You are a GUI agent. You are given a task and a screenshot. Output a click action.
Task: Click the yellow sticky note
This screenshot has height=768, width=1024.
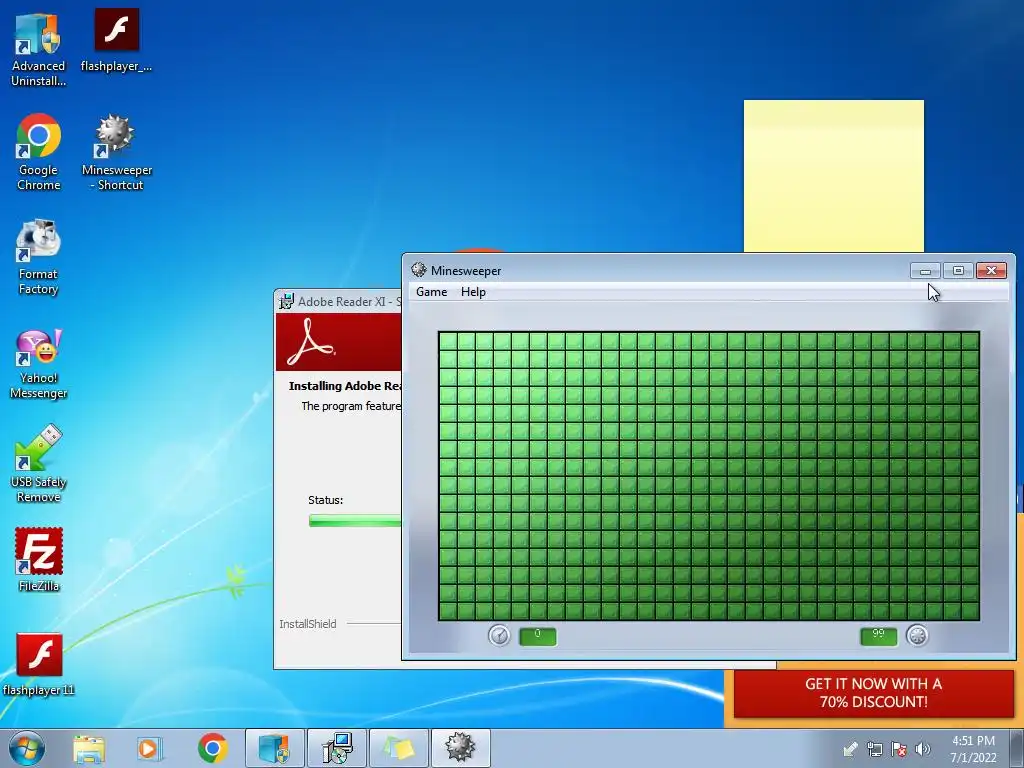click(x=834, y=176)
